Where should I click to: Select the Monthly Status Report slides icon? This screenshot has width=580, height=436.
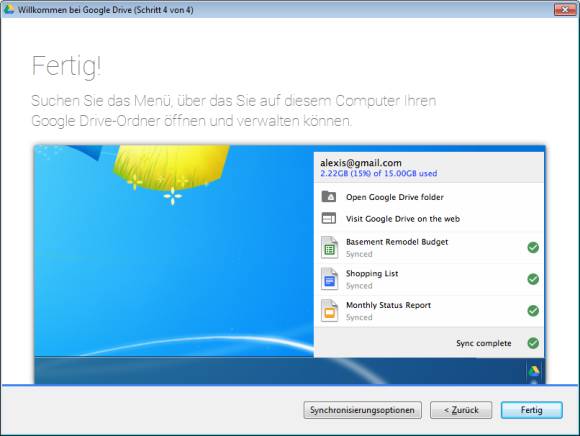click(x=329, y=311)
